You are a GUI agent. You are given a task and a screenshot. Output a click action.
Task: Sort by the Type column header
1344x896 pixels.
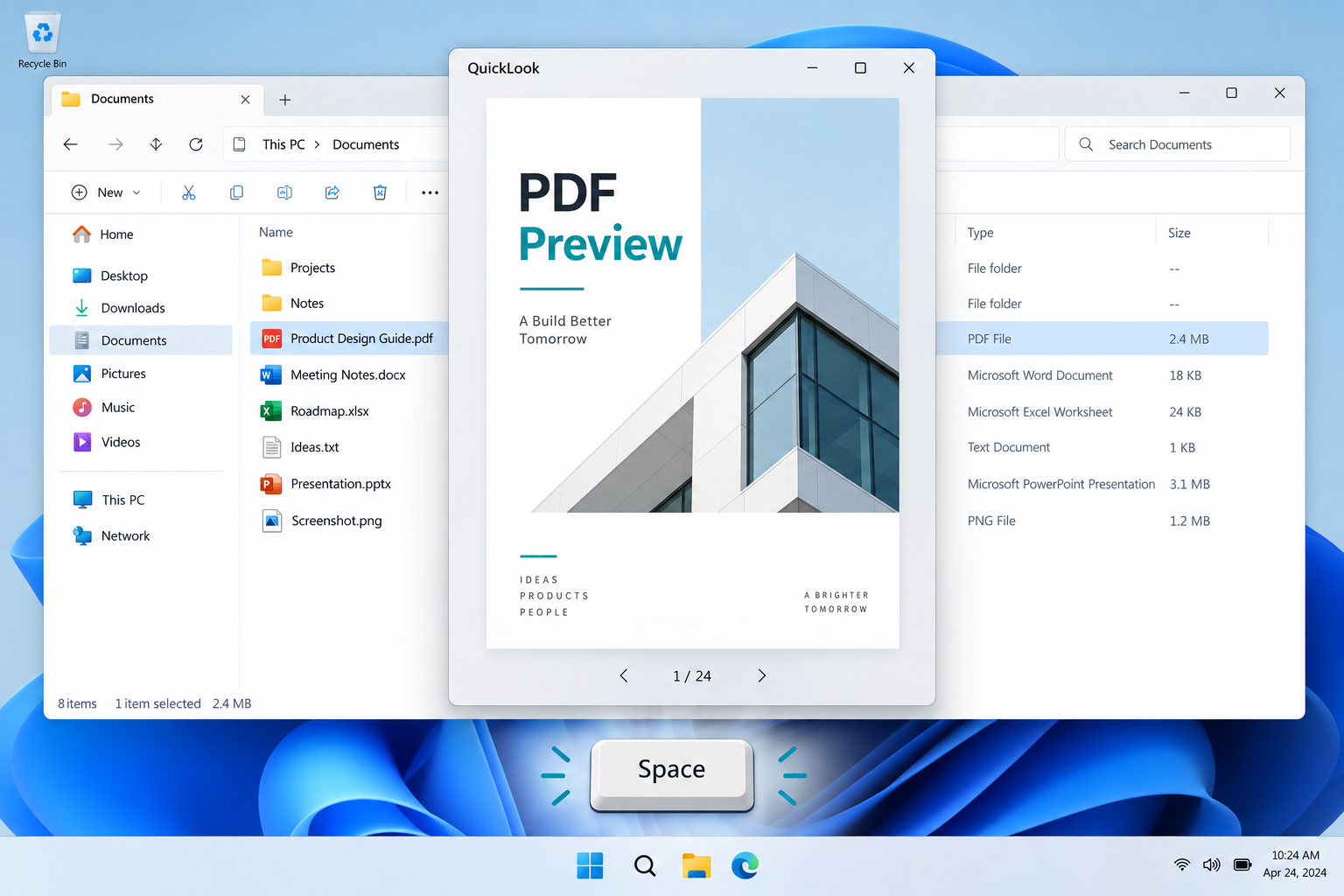click(980, 233)
